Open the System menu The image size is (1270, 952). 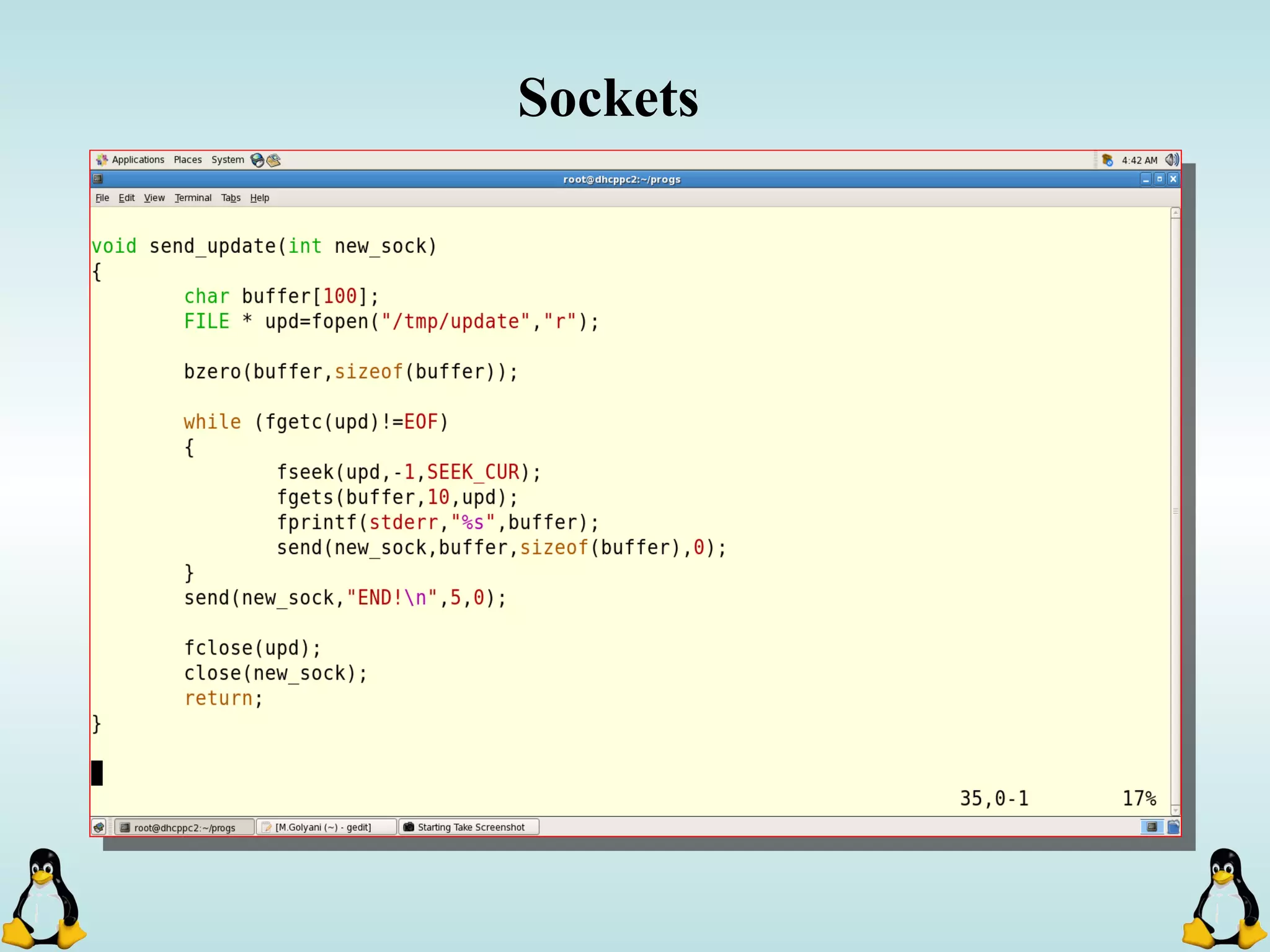tap(228, 160)
